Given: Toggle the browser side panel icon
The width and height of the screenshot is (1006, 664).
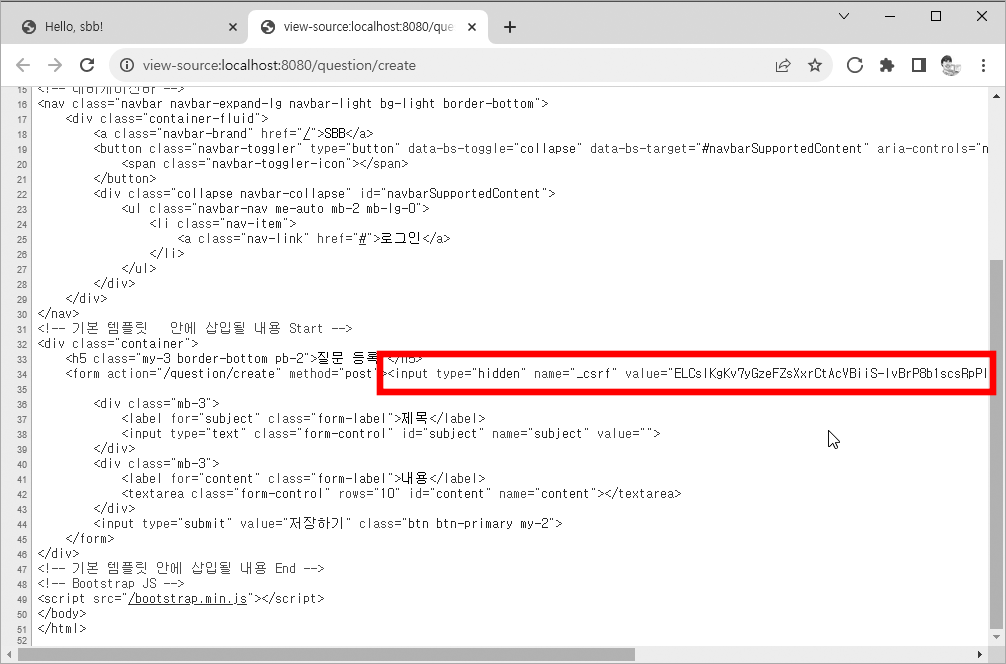Looking at the screenshot, I should coord(919,65).
